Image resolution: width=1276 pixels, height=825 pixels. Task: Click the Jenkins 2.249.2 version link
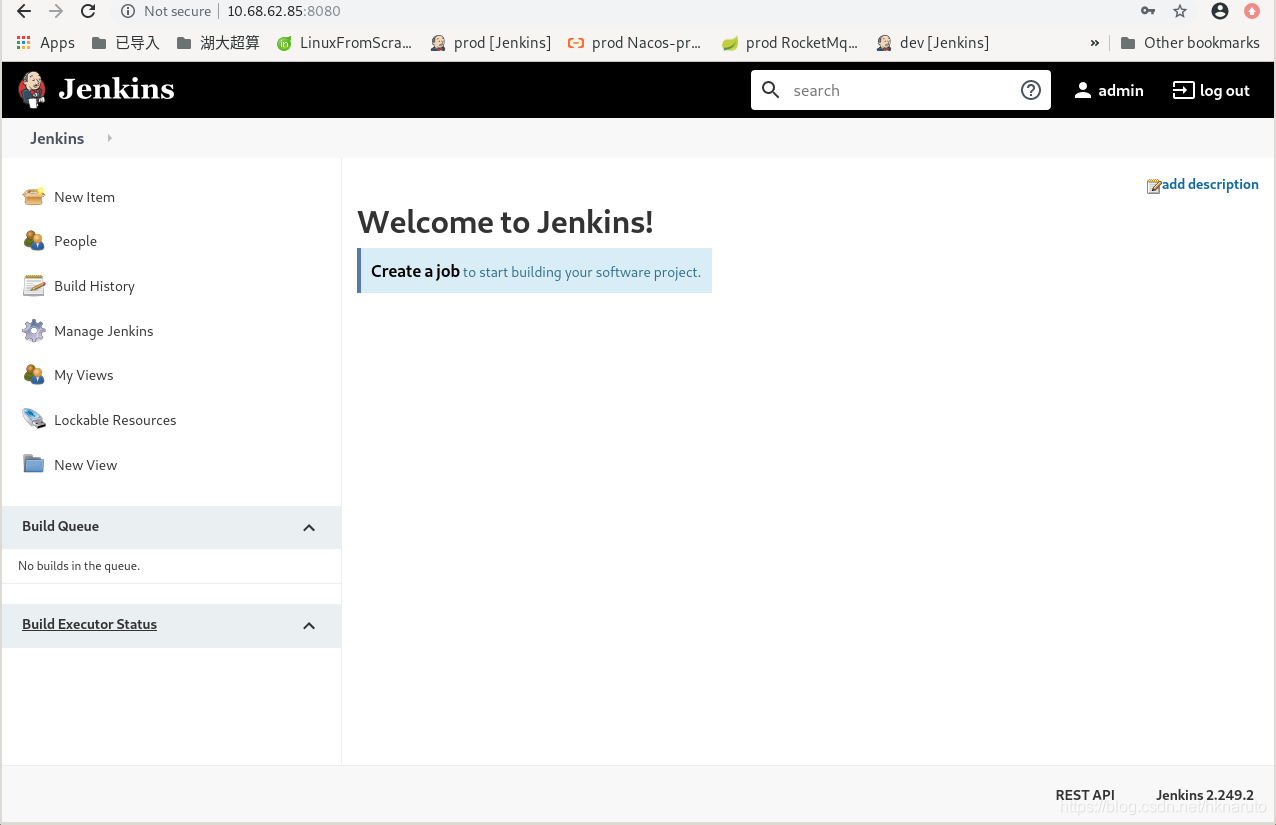point(1205,795)
